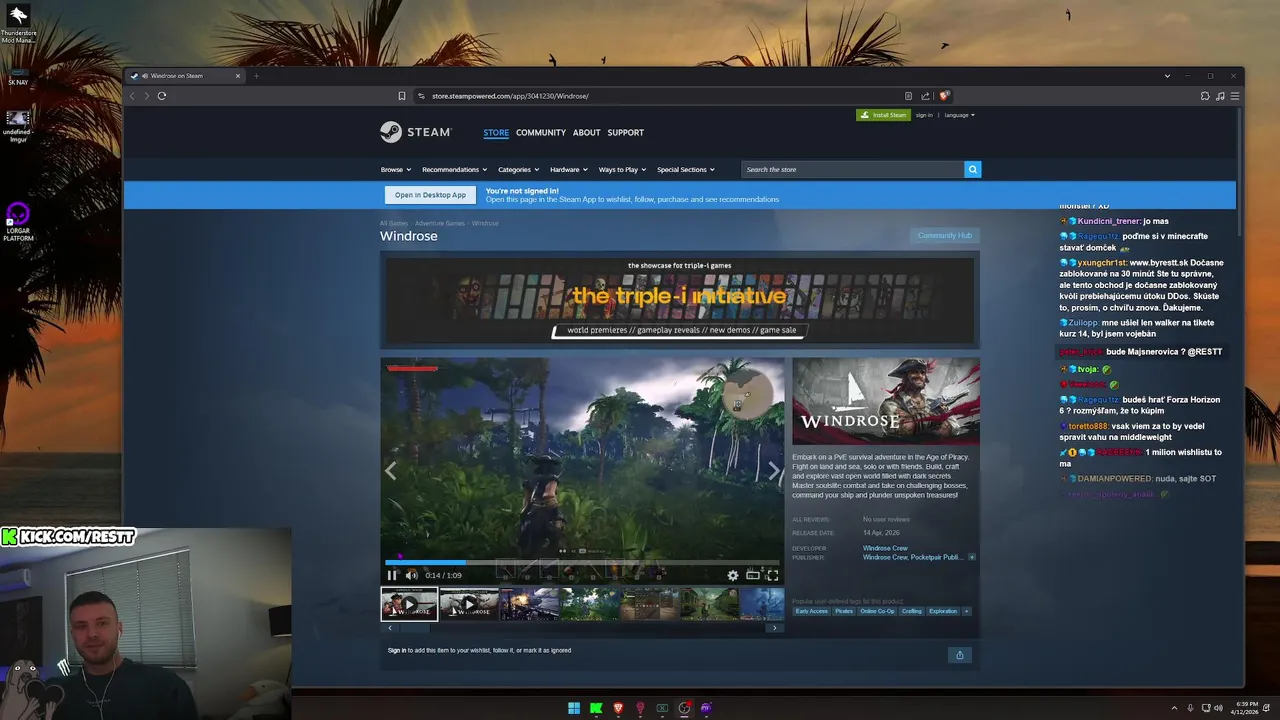This screenshot has height=720, width=1280.
Task: Expand Ways to Play dropdown
Action: (x=622, y=170)
